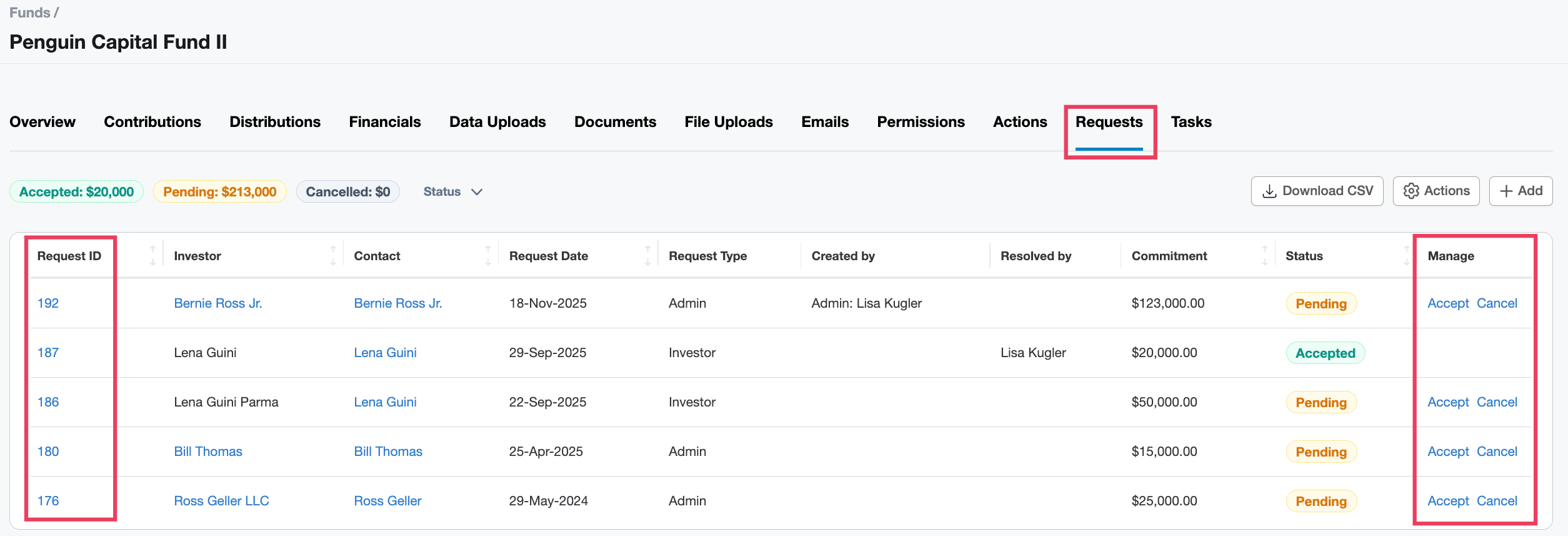This screenshot has width=1568, height=536.
Task: Go to Funds breadcrumb
Action: [29, 13]
